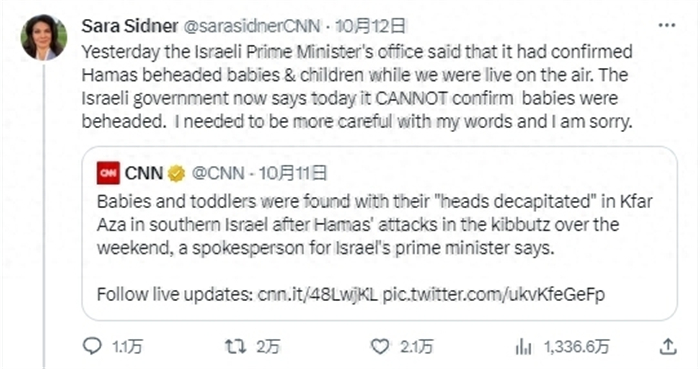This screenshot has height=369, width=700.
Task: Open the view analytics bar chart icon
Action: (x=523, y=347)
